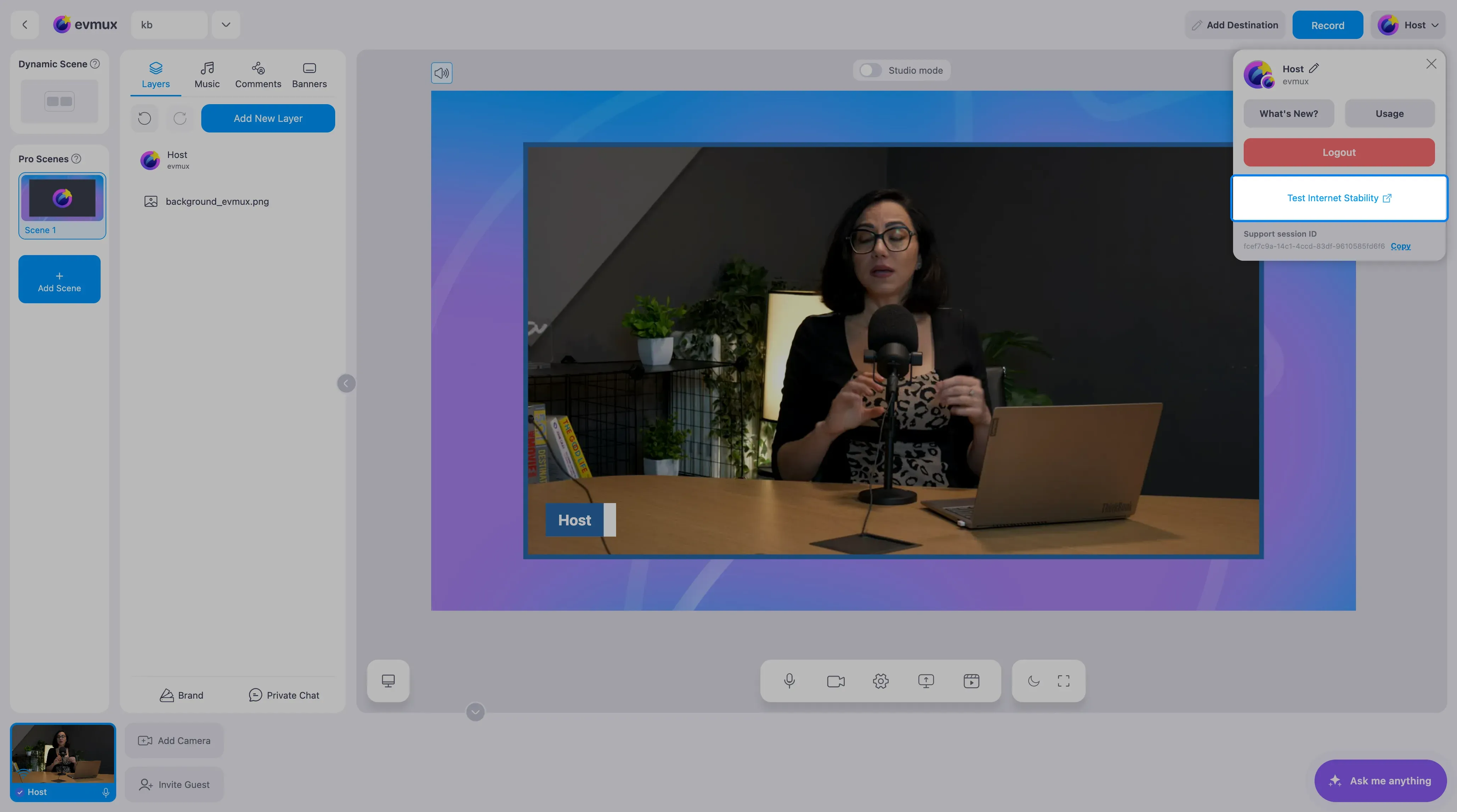Open the media player icon
Viewport: 1457px width, 812px height.
[971, 681]
